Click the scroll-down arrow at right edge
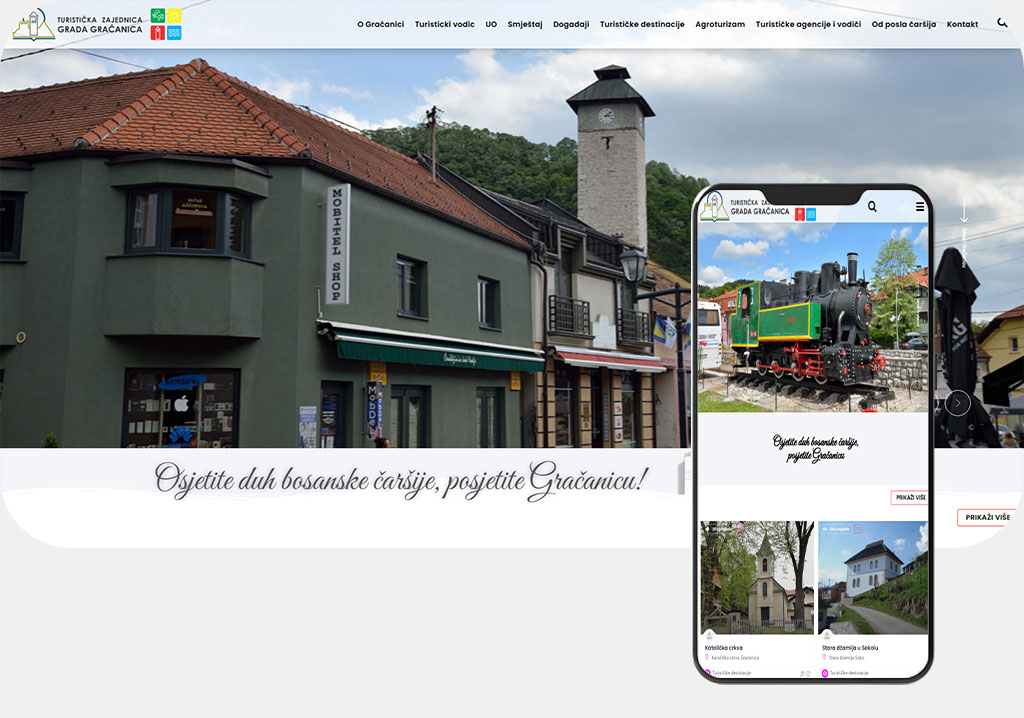Screen dimensions: 1024x718 (964, 212)
